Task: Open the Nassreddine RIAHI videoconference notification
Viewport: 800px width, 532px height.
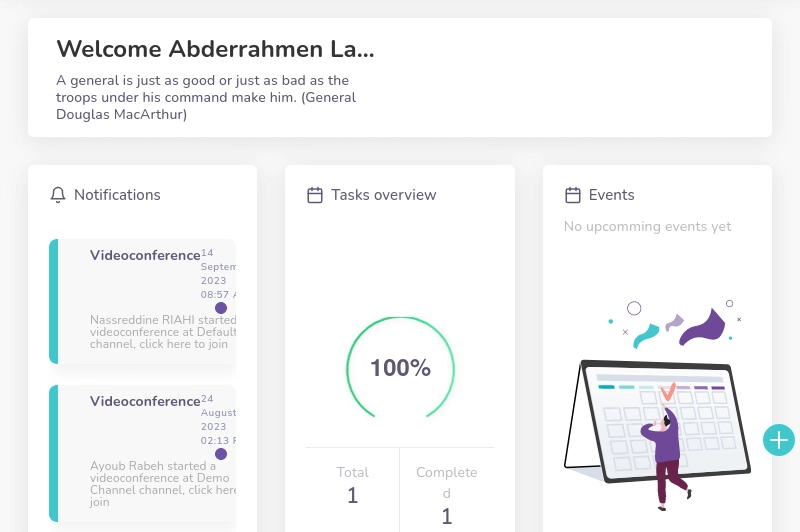Action: 145,300
